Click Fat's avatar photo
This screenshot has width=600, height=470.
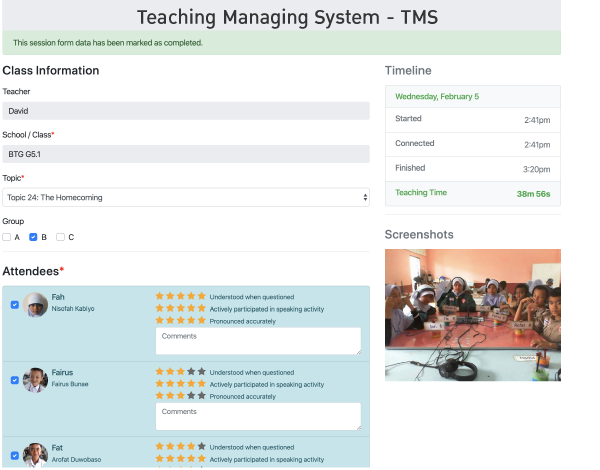pyautogui.click(x=35, y=455)
